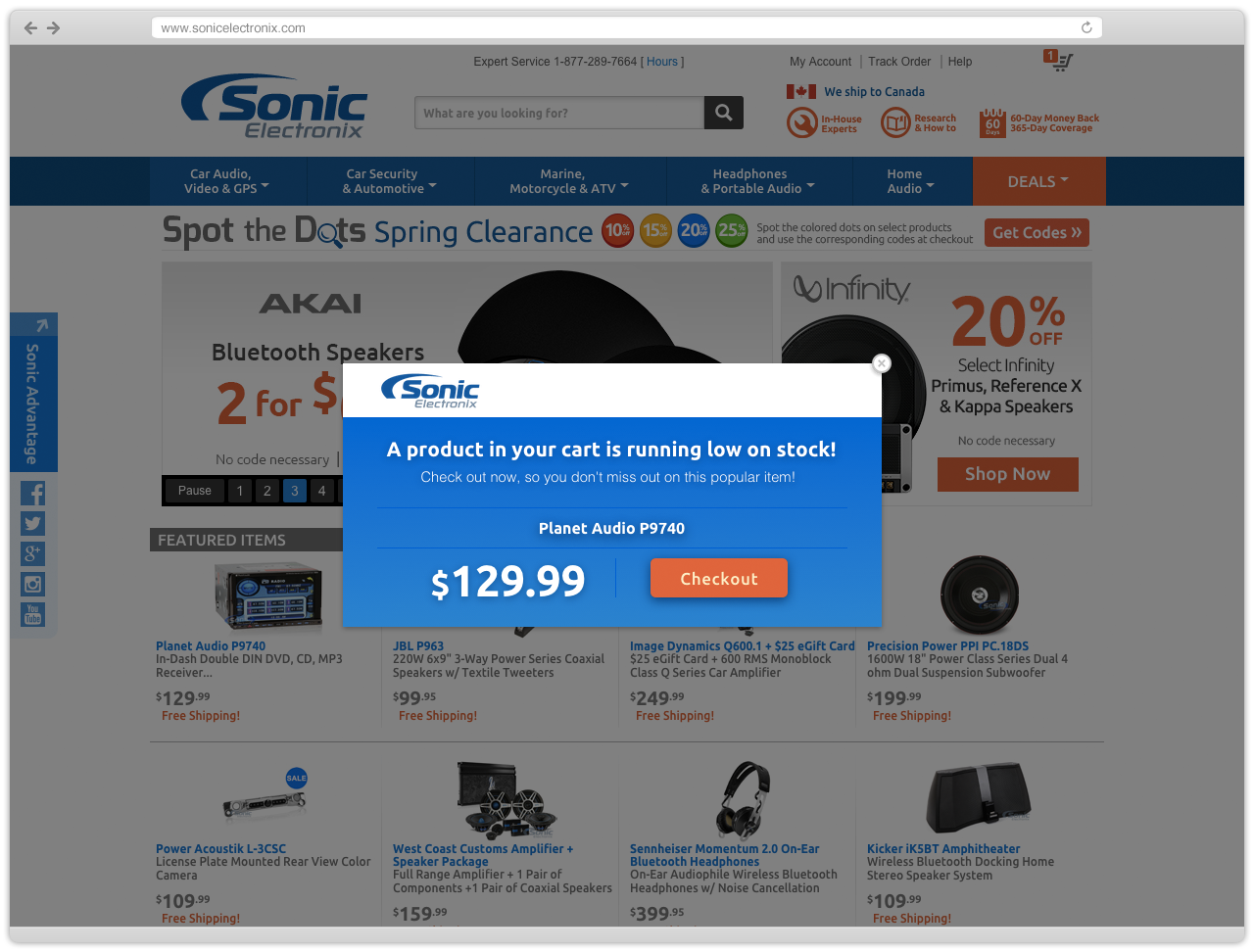The height and width of the screenshot is (952, 1254).
Task: Select slide 4 in banner carousel
Action: point(322,491)
